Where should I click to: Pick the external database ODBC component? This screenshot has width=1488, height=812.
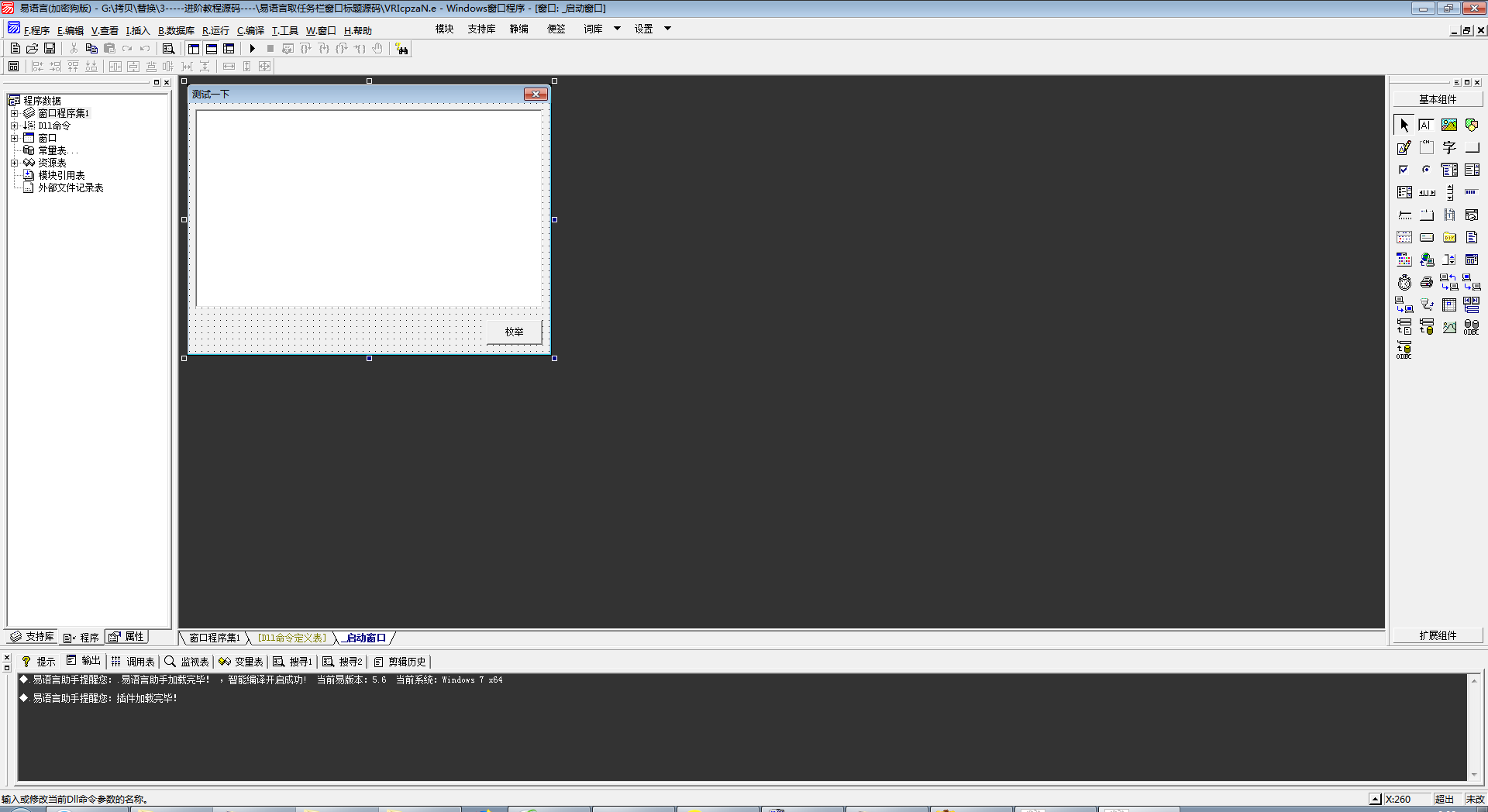pos(1472,327)
